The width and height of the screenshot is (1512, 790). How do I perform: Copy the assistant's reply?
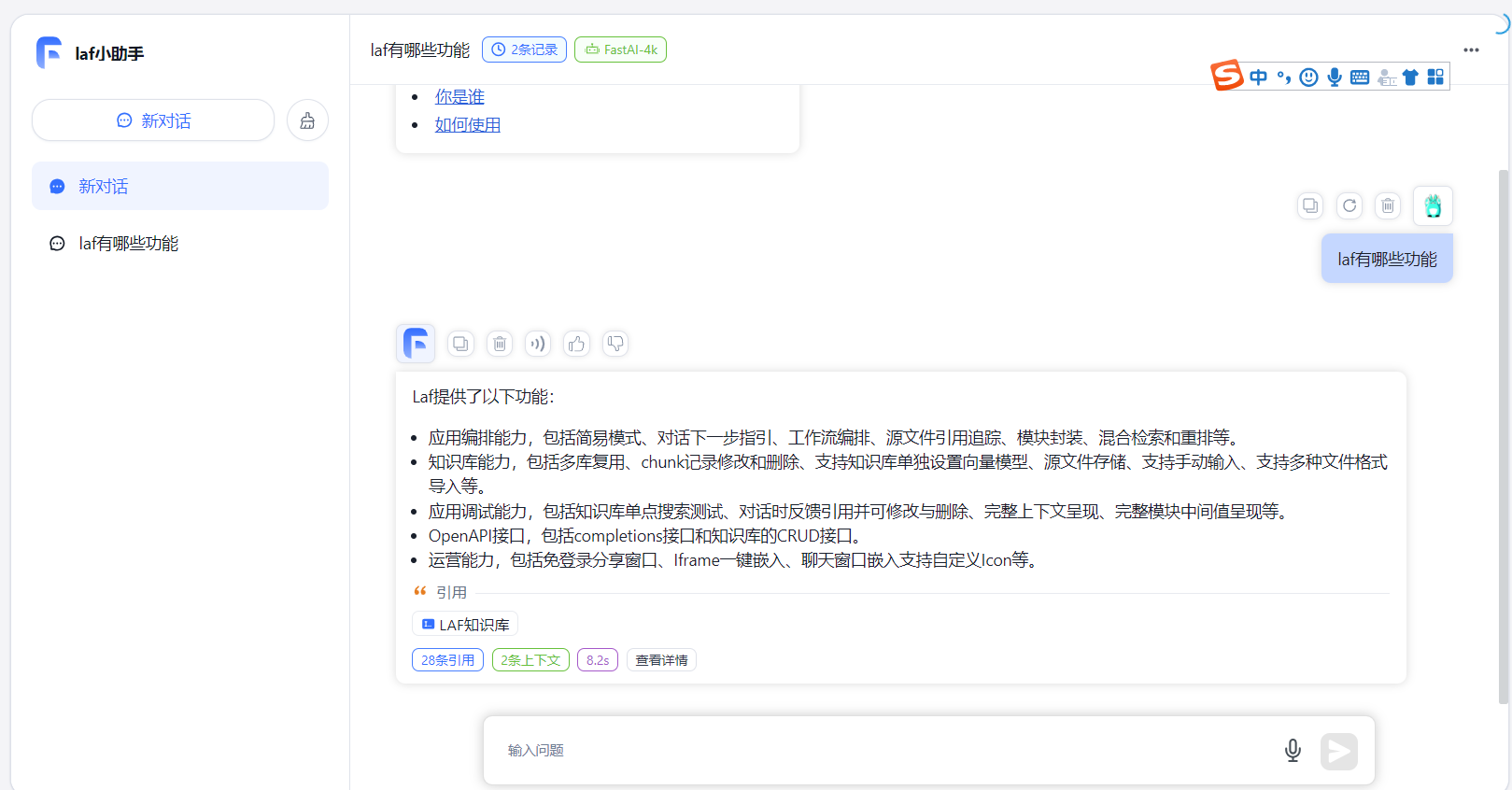click(460, 344)
